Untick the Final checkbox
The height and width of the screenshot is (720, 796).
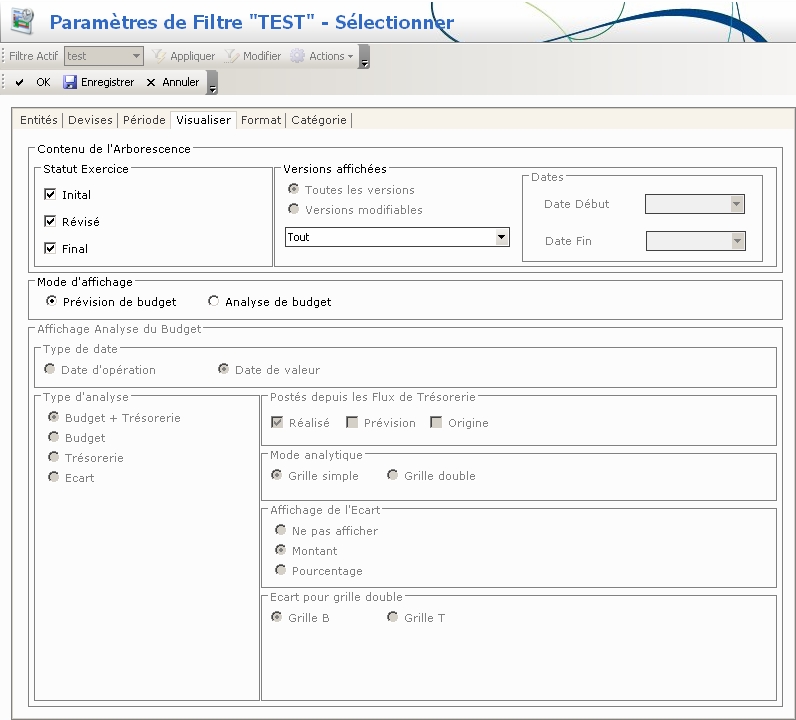[50, 248]
